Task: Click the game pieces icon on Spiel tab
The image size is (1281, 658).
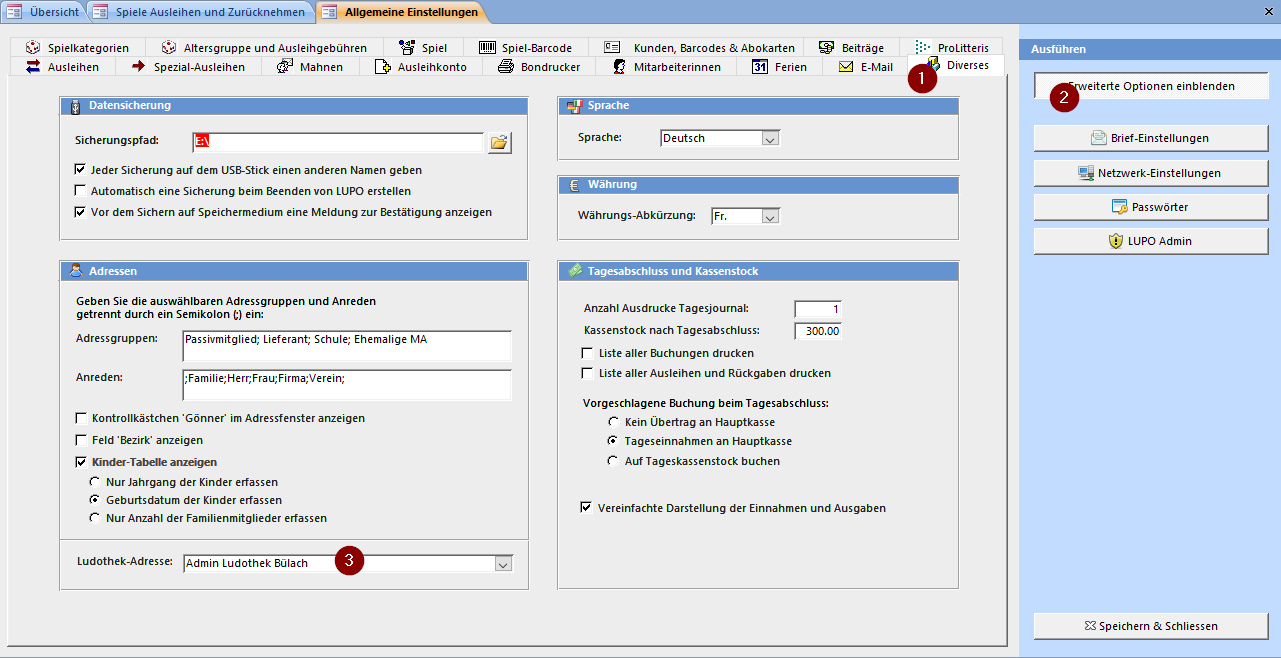Action: 406,47
